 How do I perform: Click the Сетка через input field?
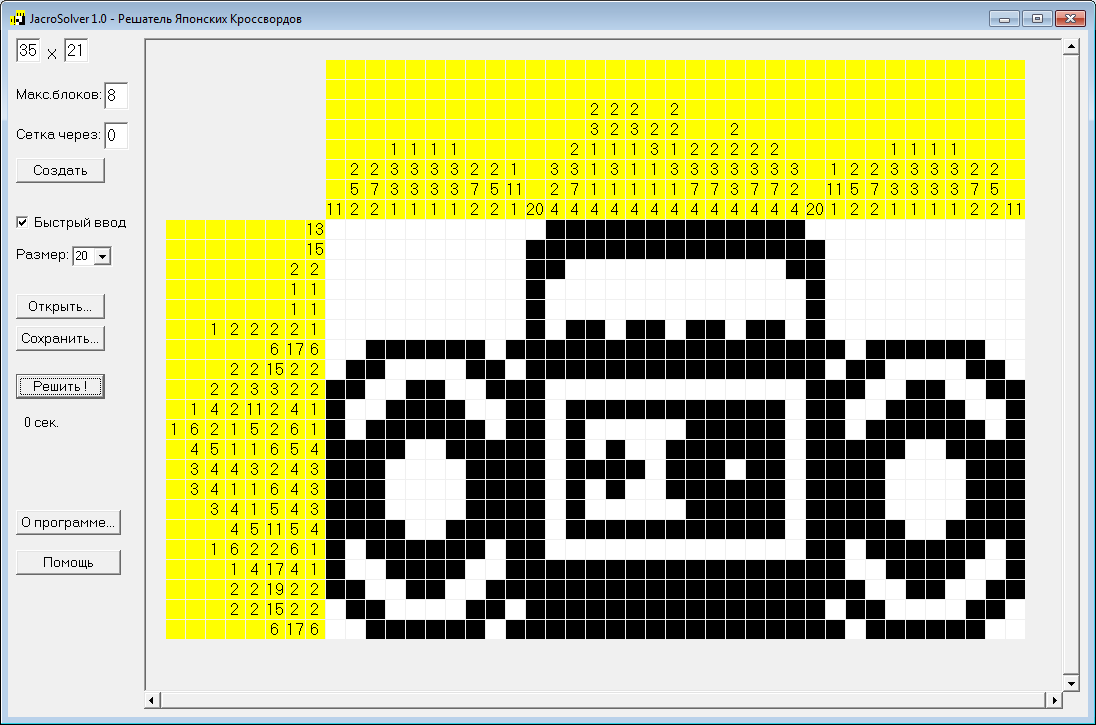(x=116, y=135)
